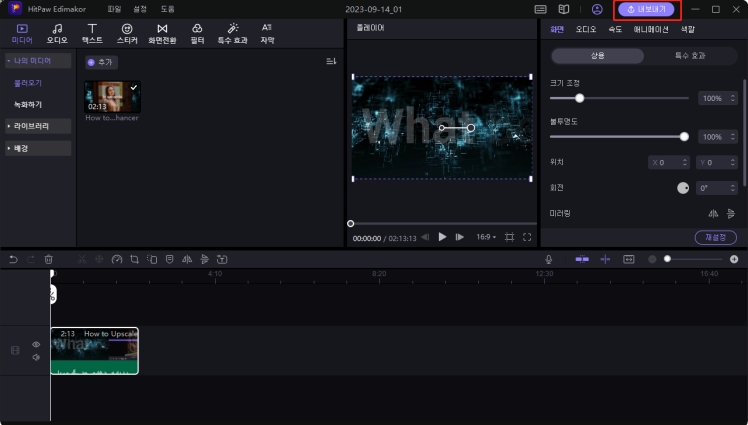Switch to the 애니메이션 tab
Viewport: 748px width, 425px height.
(x=650, y=29)
